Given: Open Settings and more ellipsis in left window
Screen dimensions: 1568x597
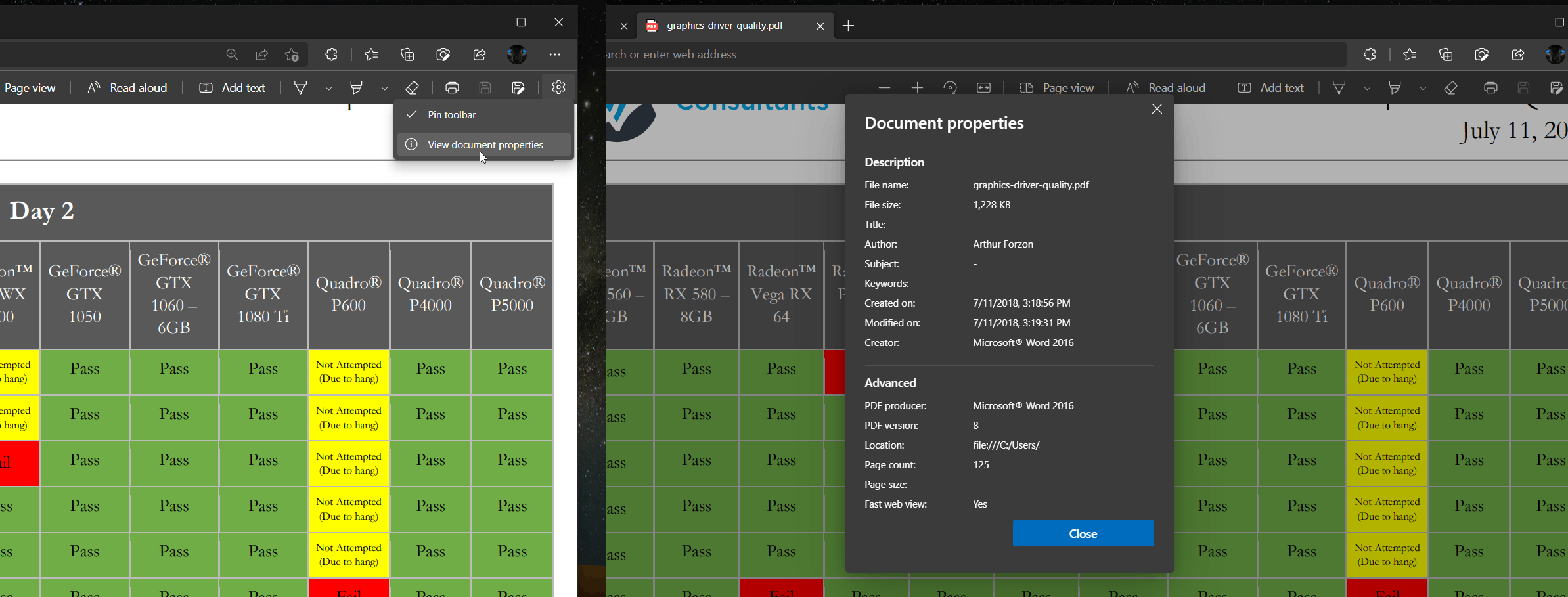Looking at the screenshot, I should (x=555, y=55).
